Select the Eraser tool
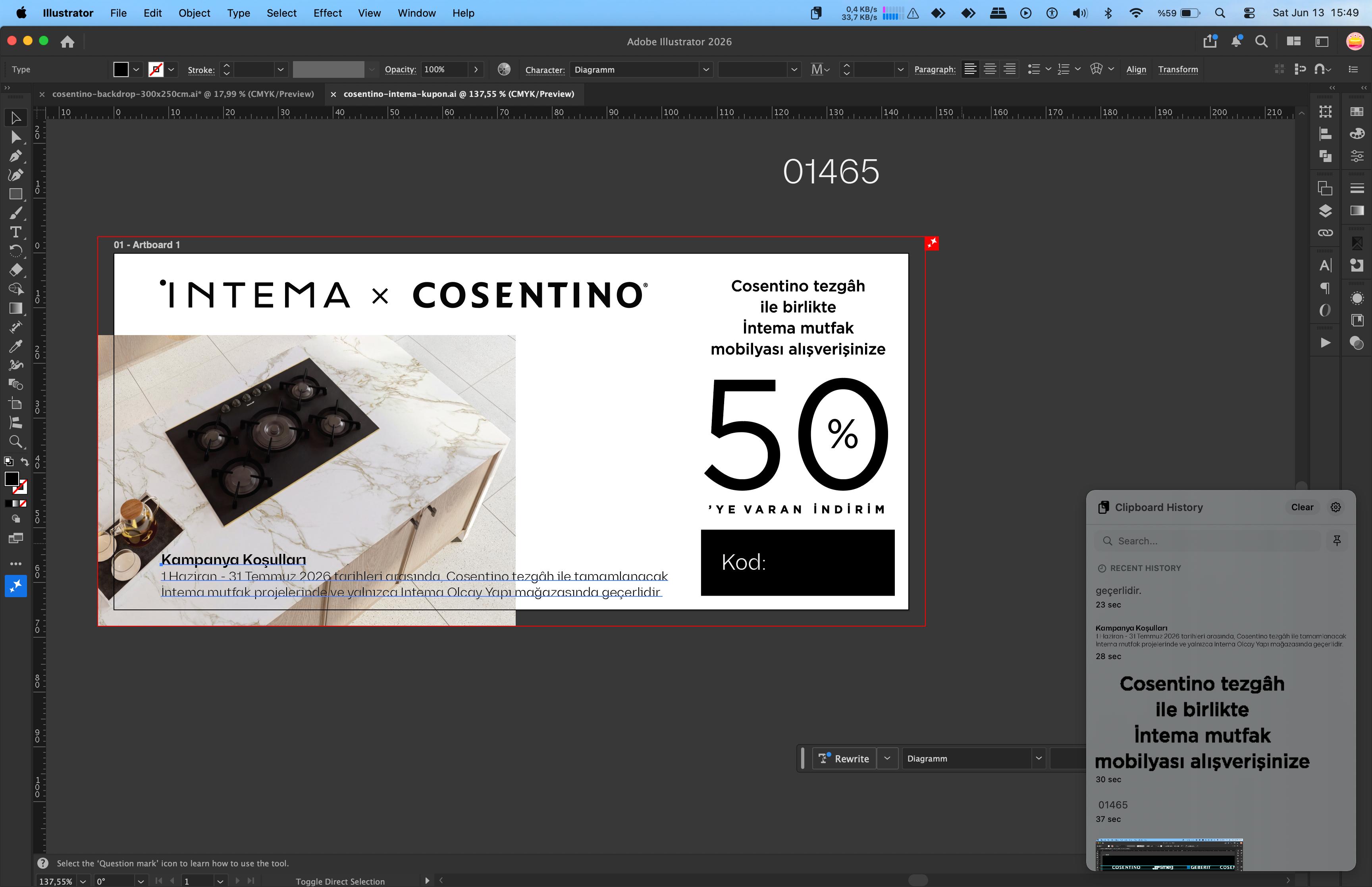 (15, 270)
